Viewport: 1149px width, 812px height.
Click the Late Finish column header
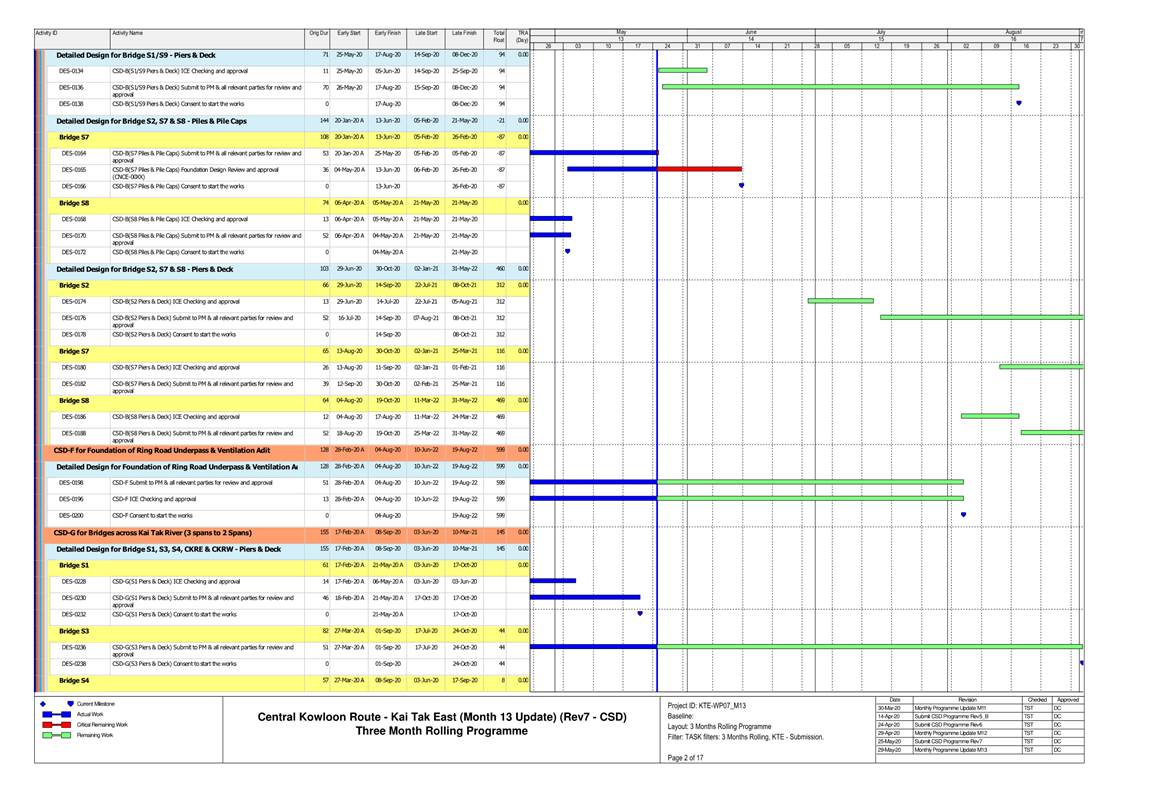(463, 34)
